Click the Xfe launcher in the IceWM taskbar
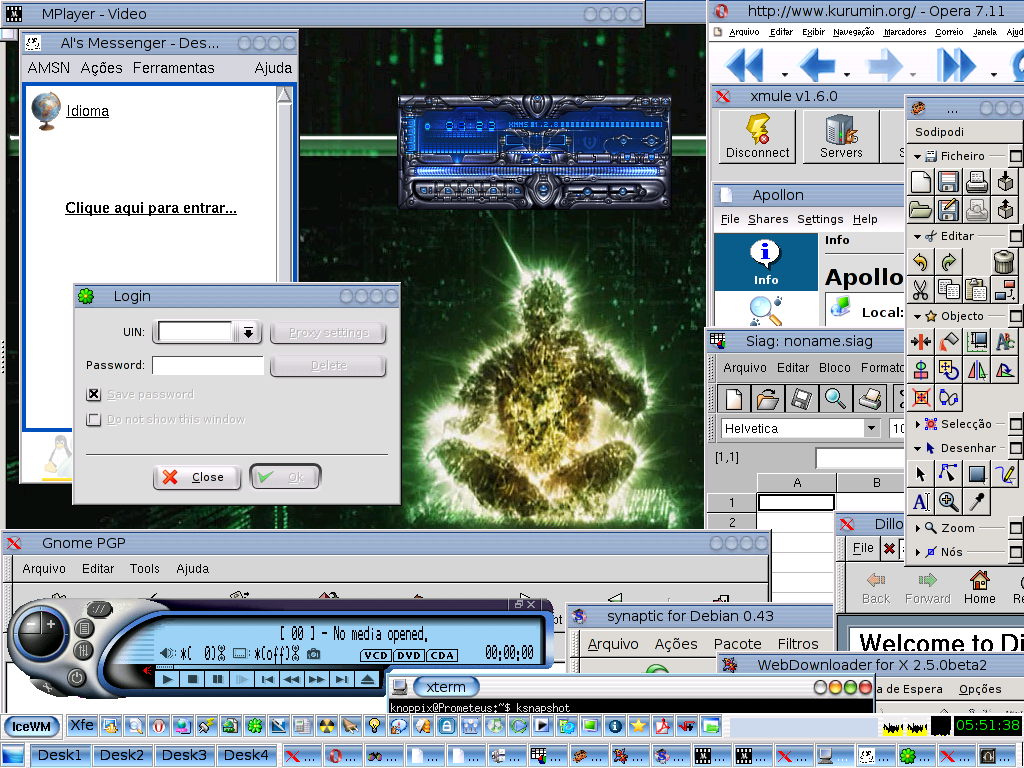The height and width of the screenshot is (768, 1024). click(x=82, y=725)
